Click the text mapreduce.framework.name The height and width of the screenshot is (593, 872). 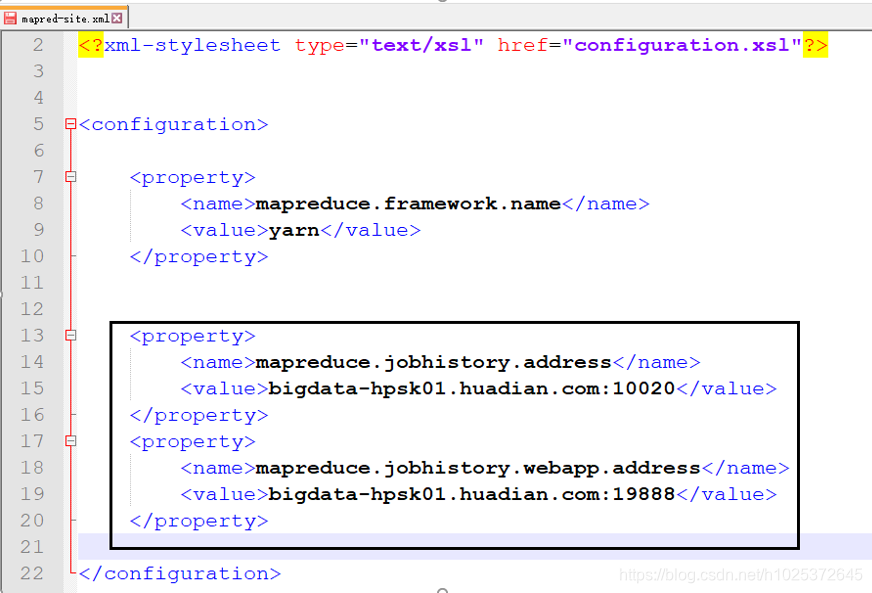[x=408, y=204]
